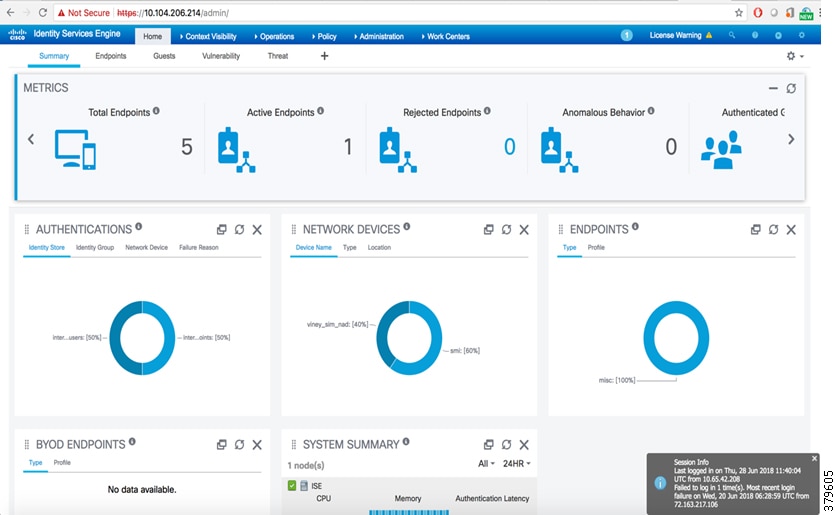The image size is (835, 515).
Task: Click the Active Endpoints count 1
Action: (x=348, y=146)
